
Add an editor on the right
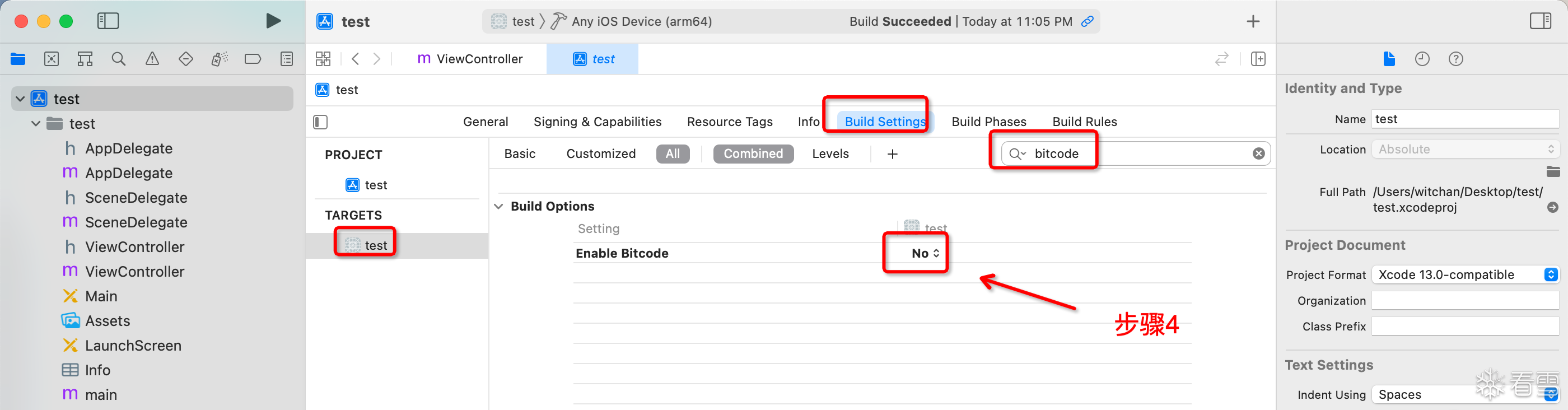click(1258, 59)
